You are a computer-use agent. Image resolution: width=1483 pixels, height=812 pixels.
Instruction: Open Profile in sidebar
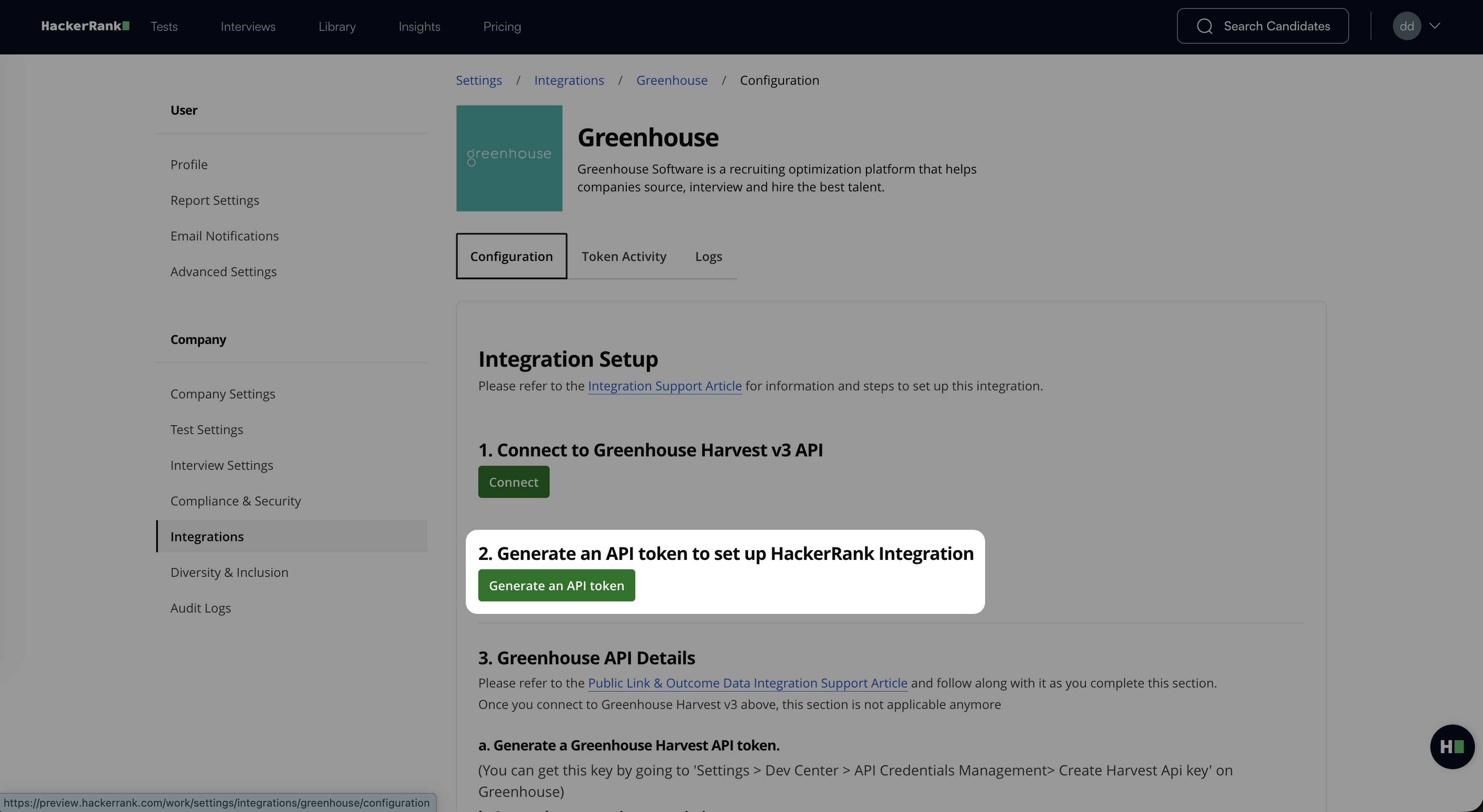189,165
